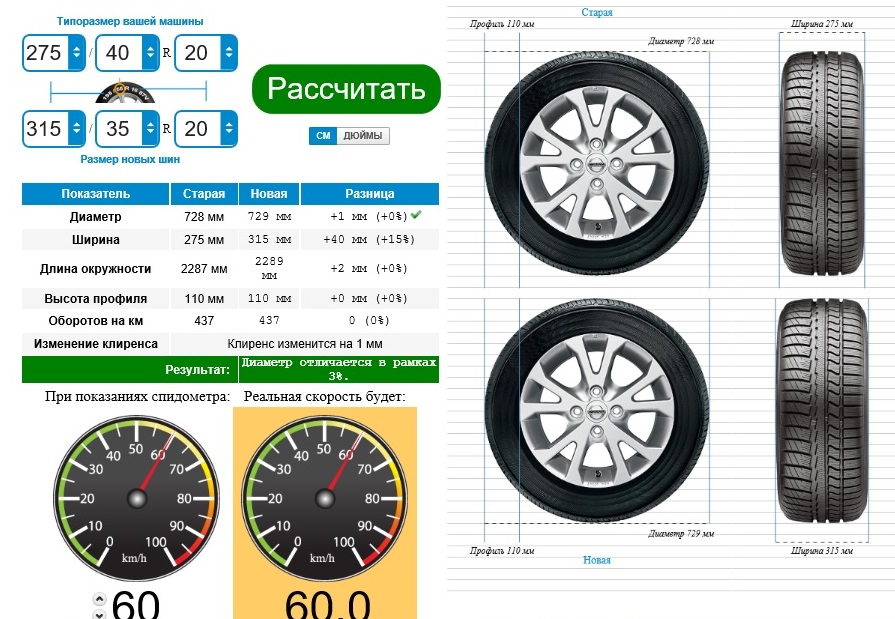
Task: Increase speedometer value with the up arrow
Action: coord(99,599)
